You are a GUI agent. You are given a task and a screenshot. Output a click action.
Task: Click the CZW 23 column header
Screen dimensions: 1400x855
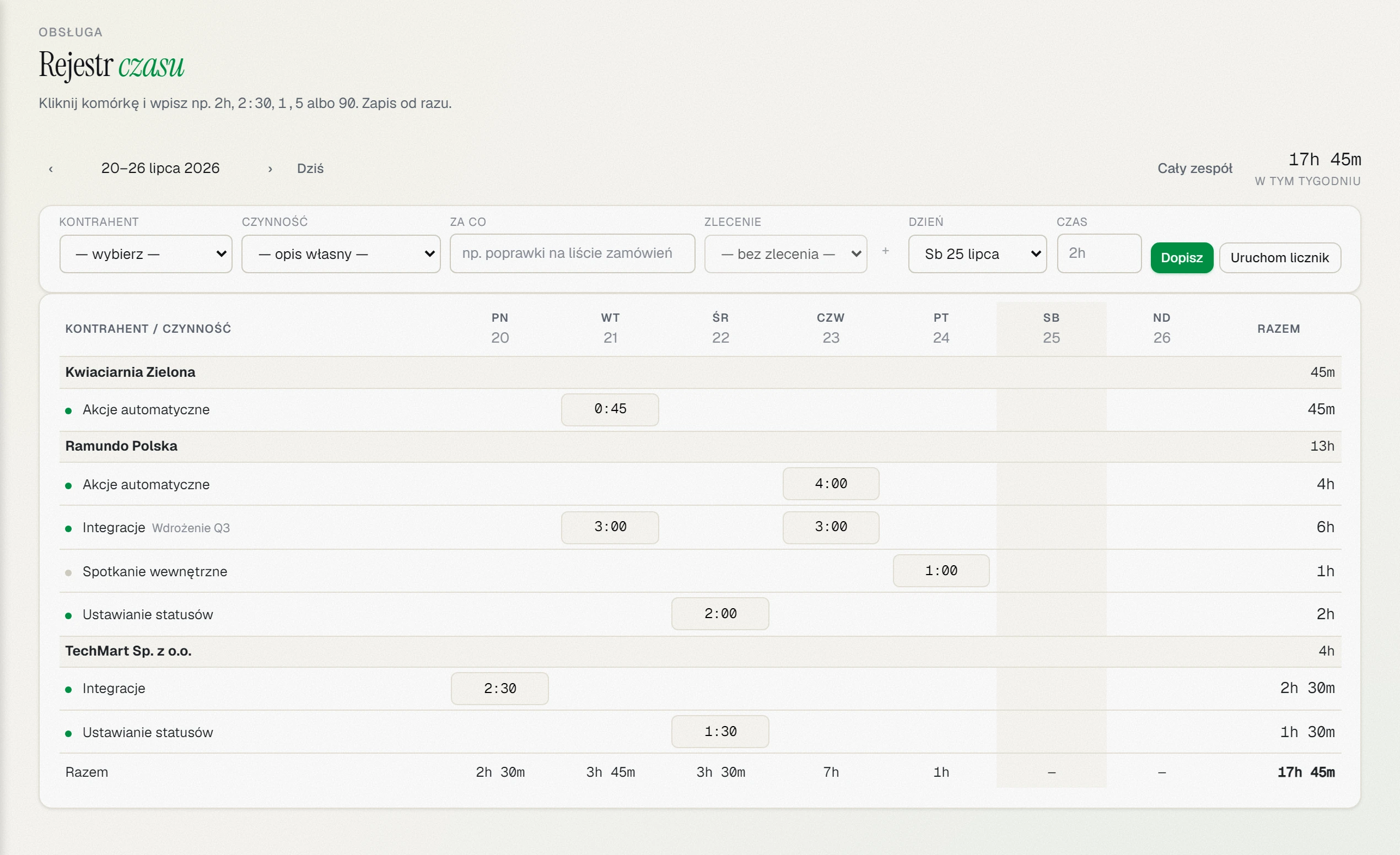pyautogui.click(x=831, y=328)
